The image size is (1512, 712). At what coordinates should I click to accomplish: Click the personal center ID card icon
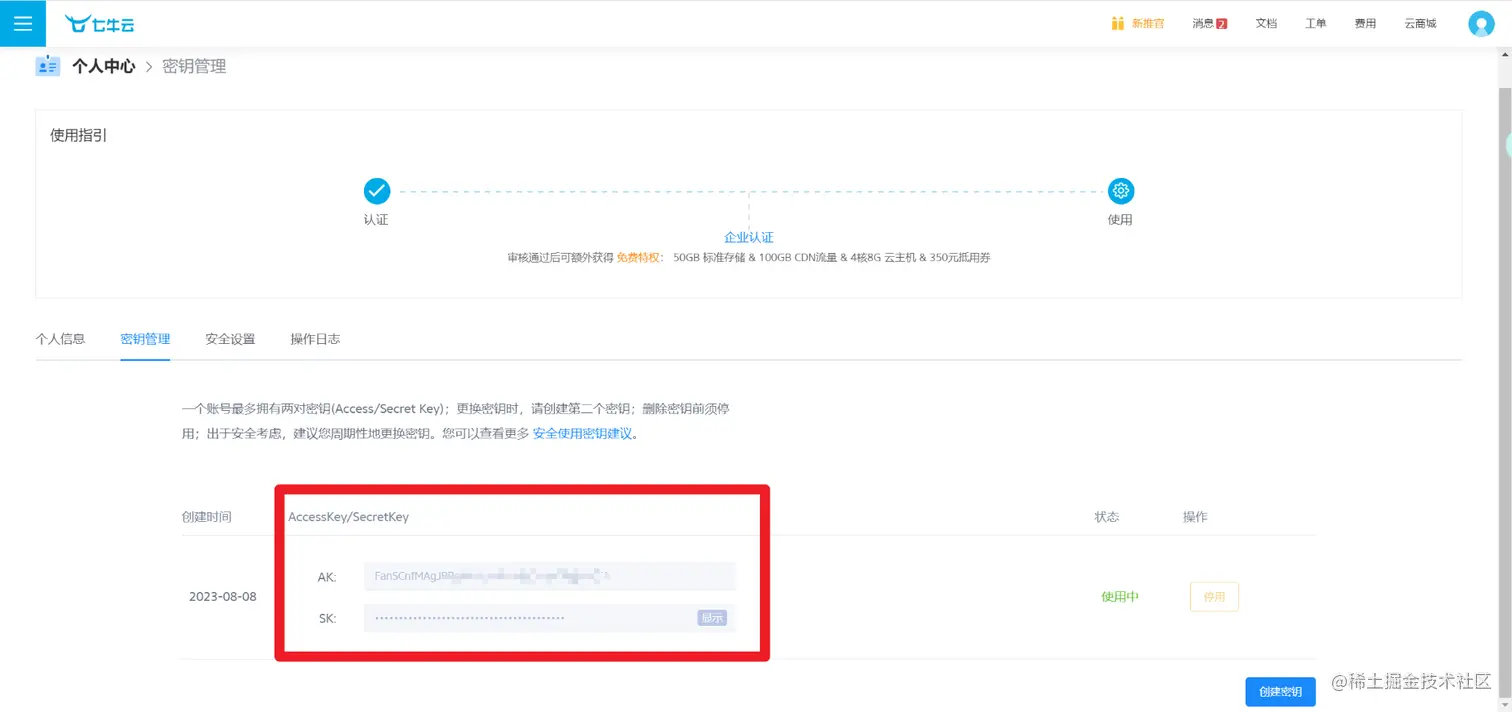tap(47, 66)
